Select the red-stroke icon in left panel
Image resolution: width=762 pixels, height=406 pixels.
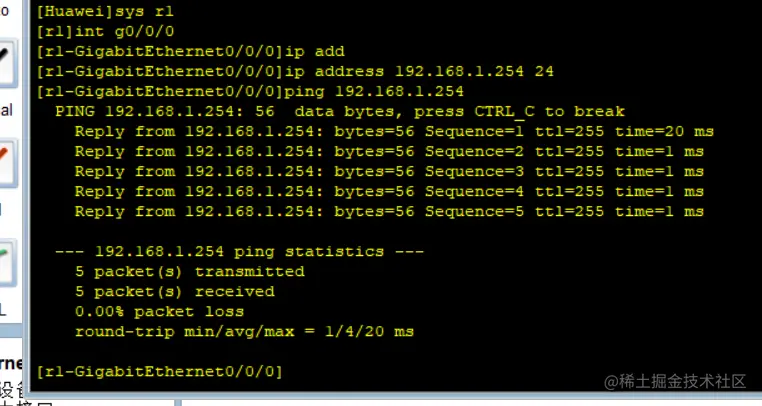coord(7,160)
